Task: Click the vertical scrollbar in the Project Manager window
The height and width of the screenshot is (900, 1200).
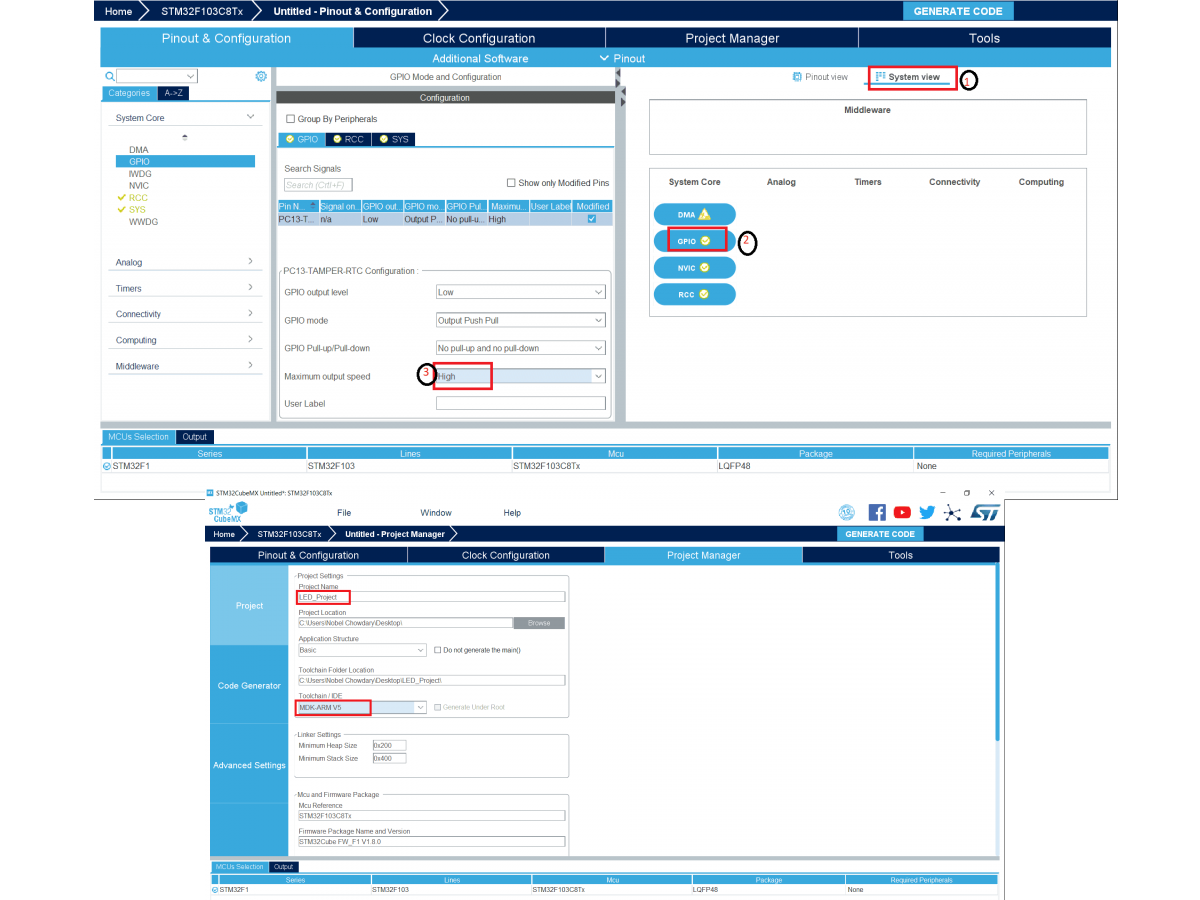Action: click(996, 652)
